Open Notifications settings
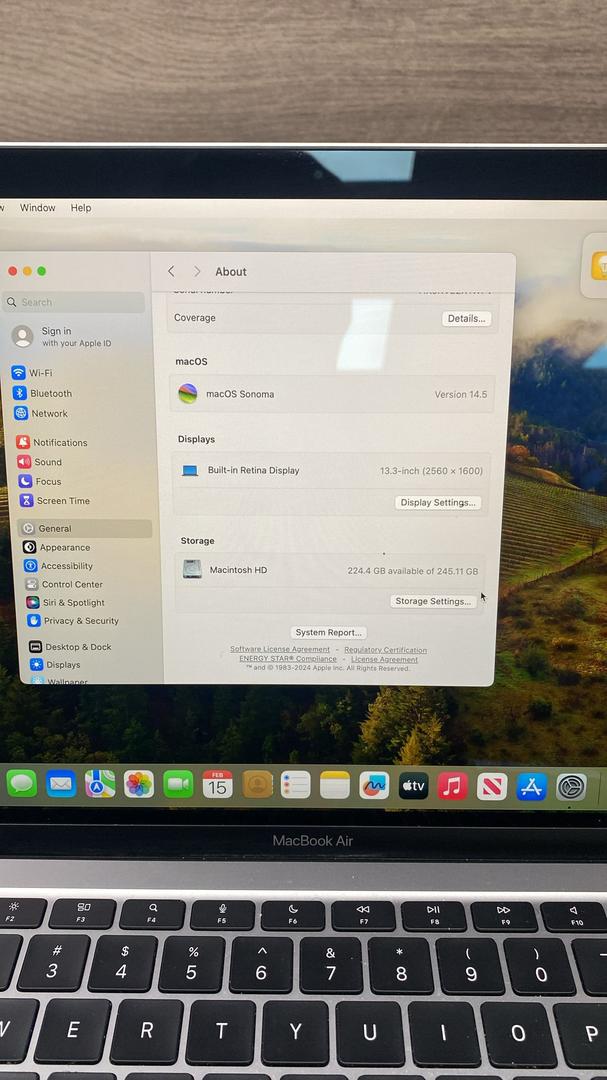 tap(52, 442)
